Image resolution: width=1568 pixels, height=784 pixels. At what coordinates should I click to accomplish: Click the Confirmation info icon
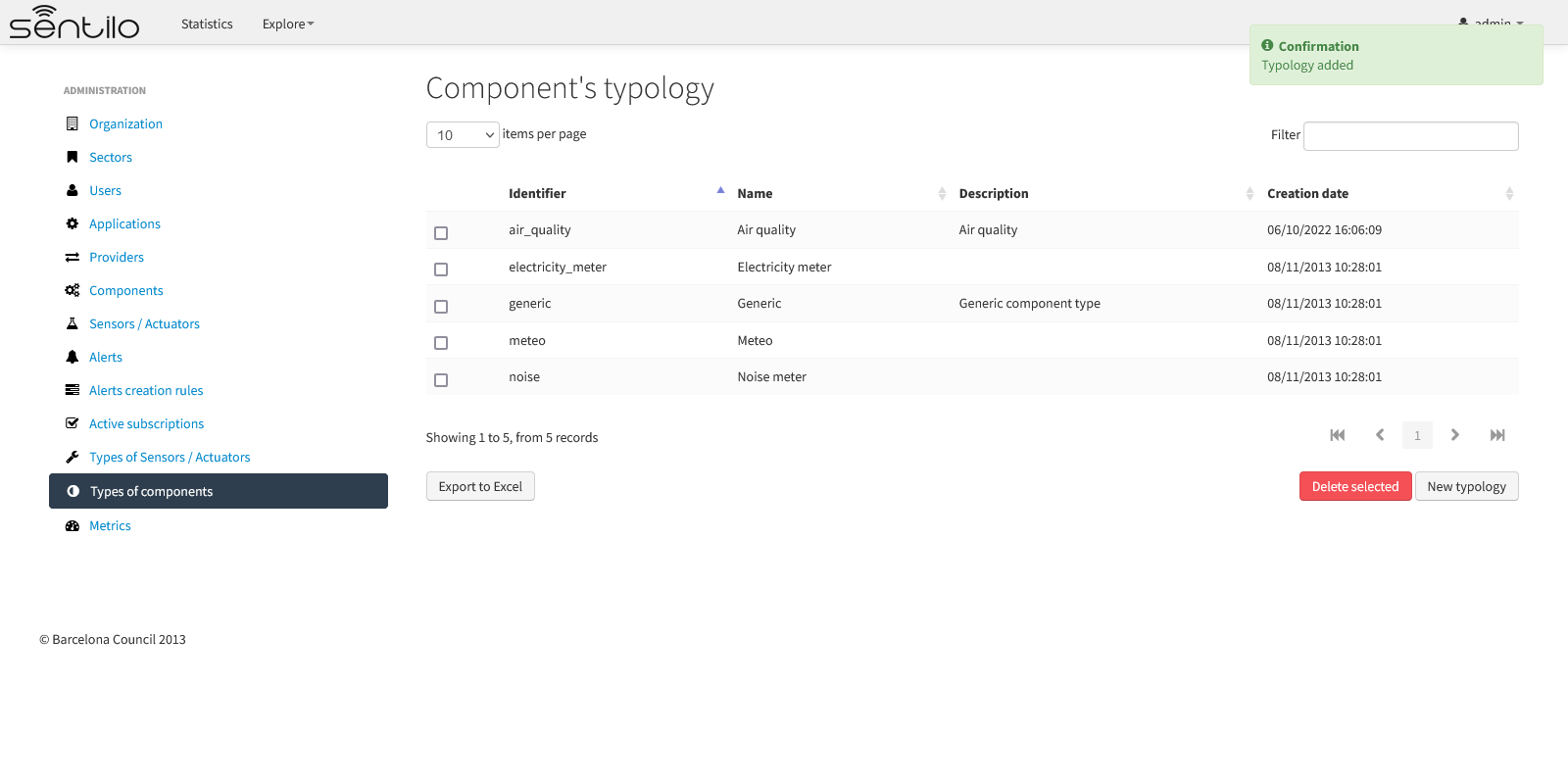1267,45
